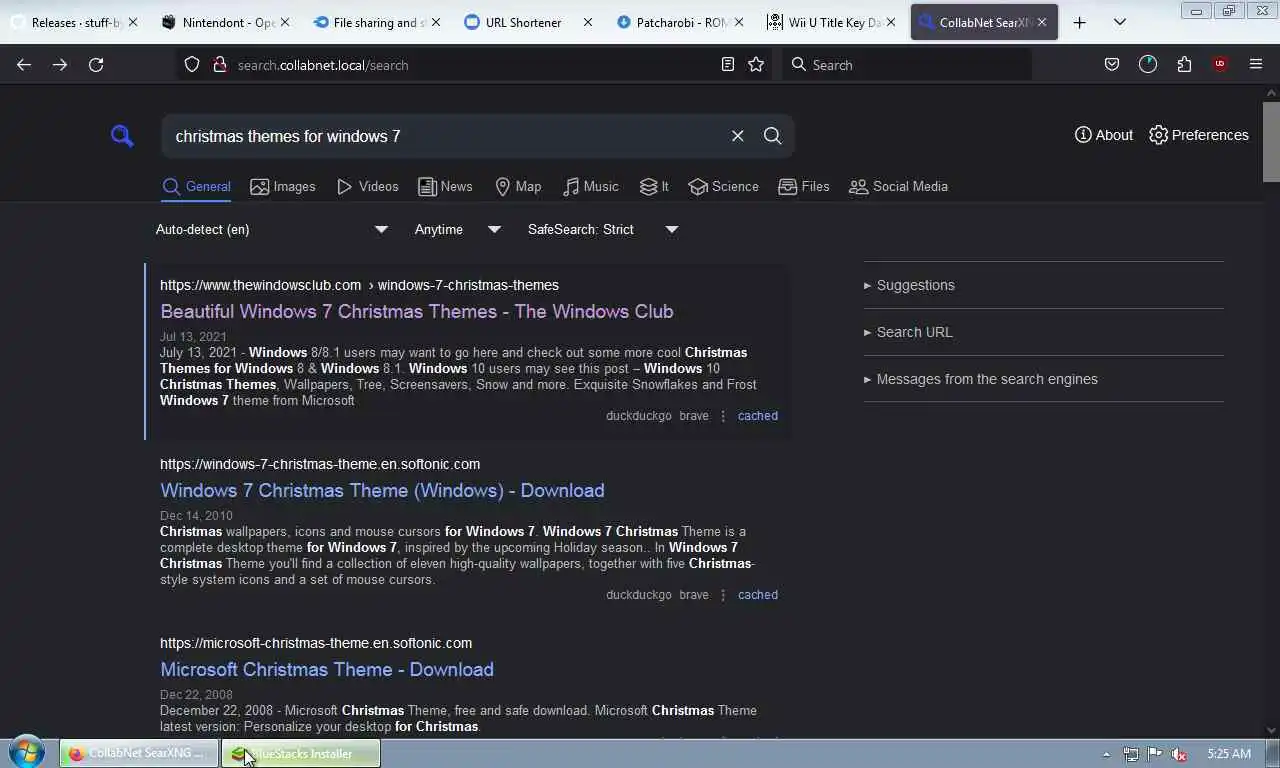
Task: Click the volume muted tray icon
Action: tap(1179, 754)
